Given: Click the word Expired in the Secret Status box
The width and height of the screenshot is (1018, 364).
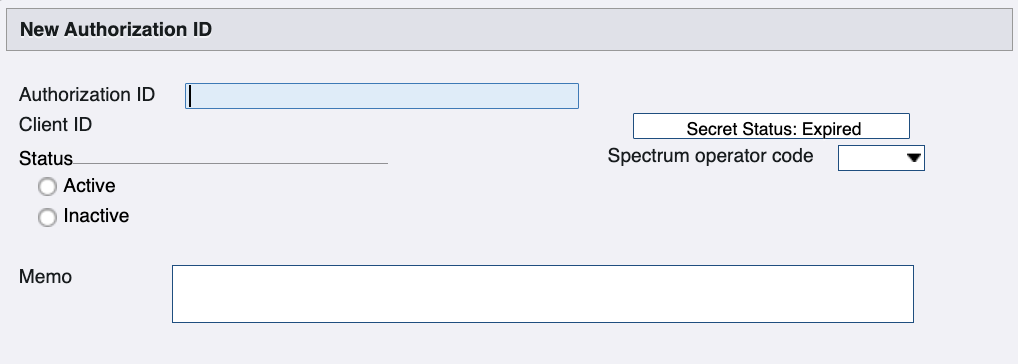Looking at the screenshot, I should [x=832, y=129].
